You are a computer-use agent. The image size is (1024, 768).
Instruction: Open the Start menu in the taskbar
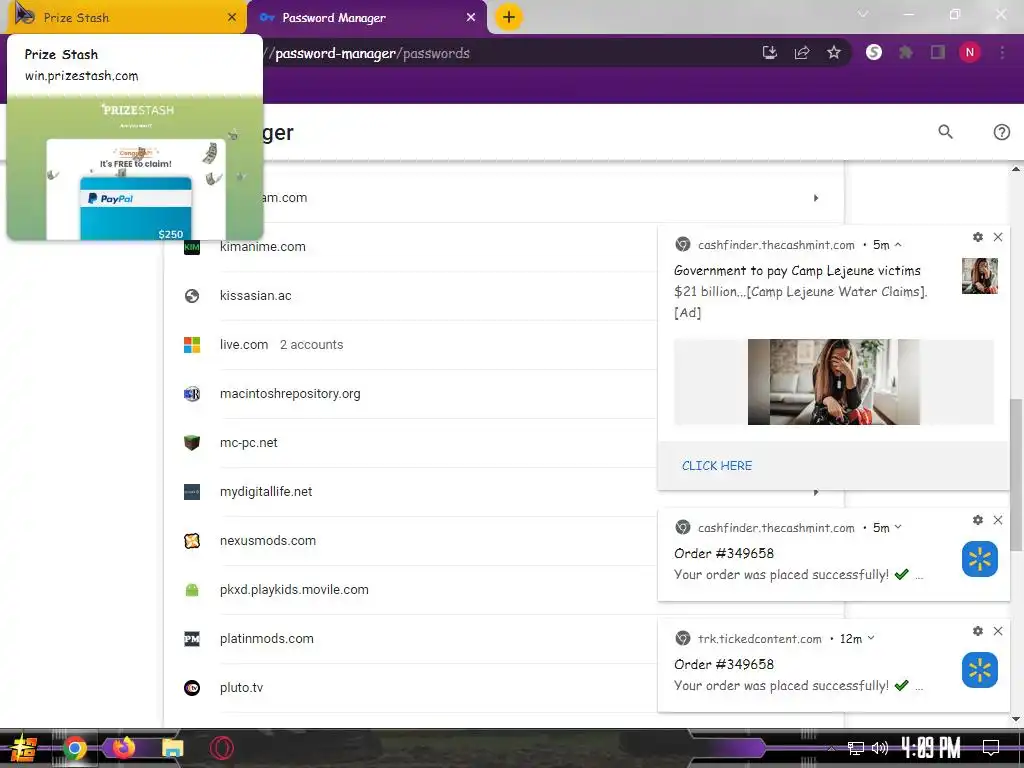[23, 748]
